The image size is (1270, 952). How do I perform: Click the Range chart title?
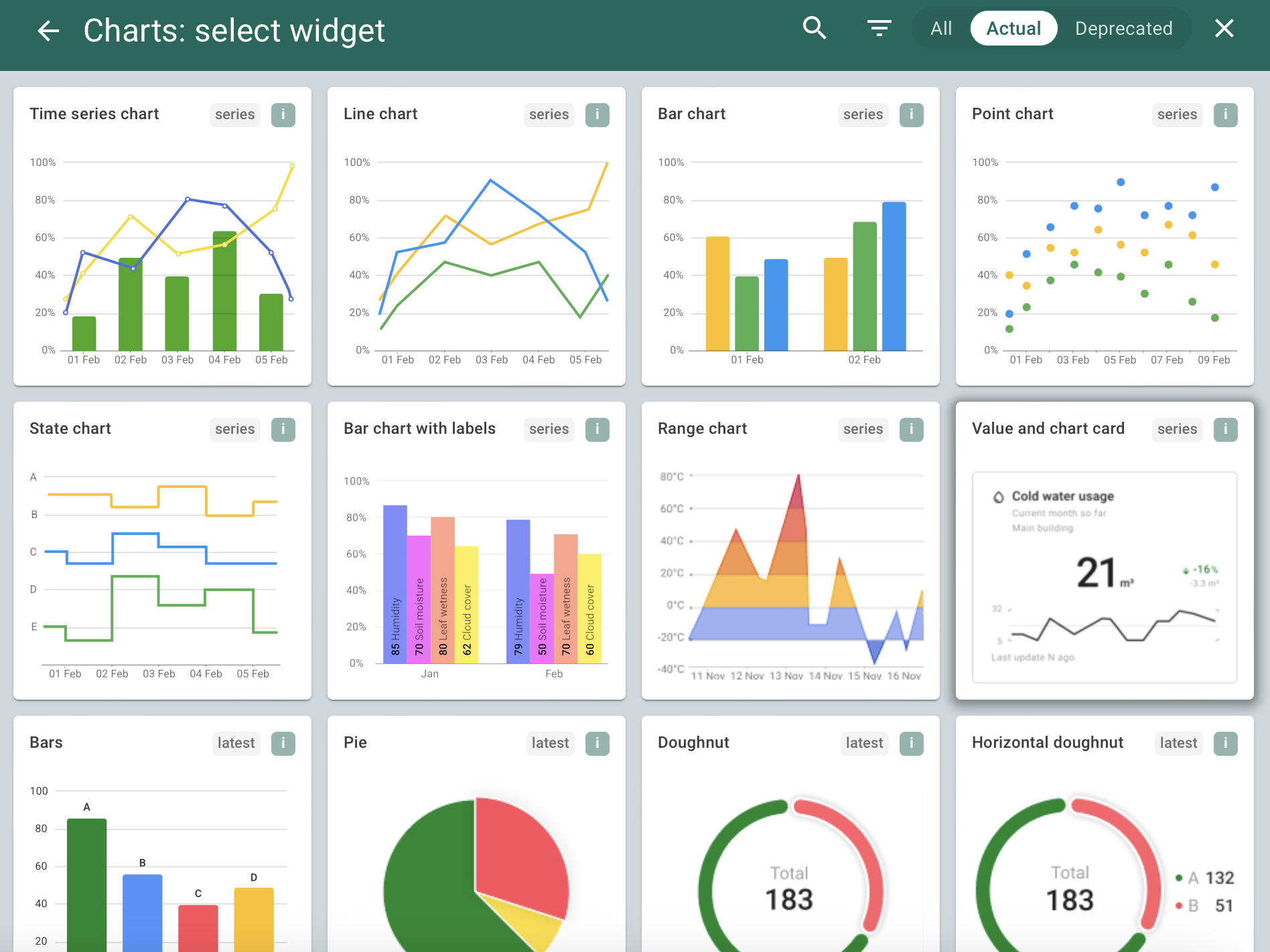pyautogui.click(x=703, y=428)
